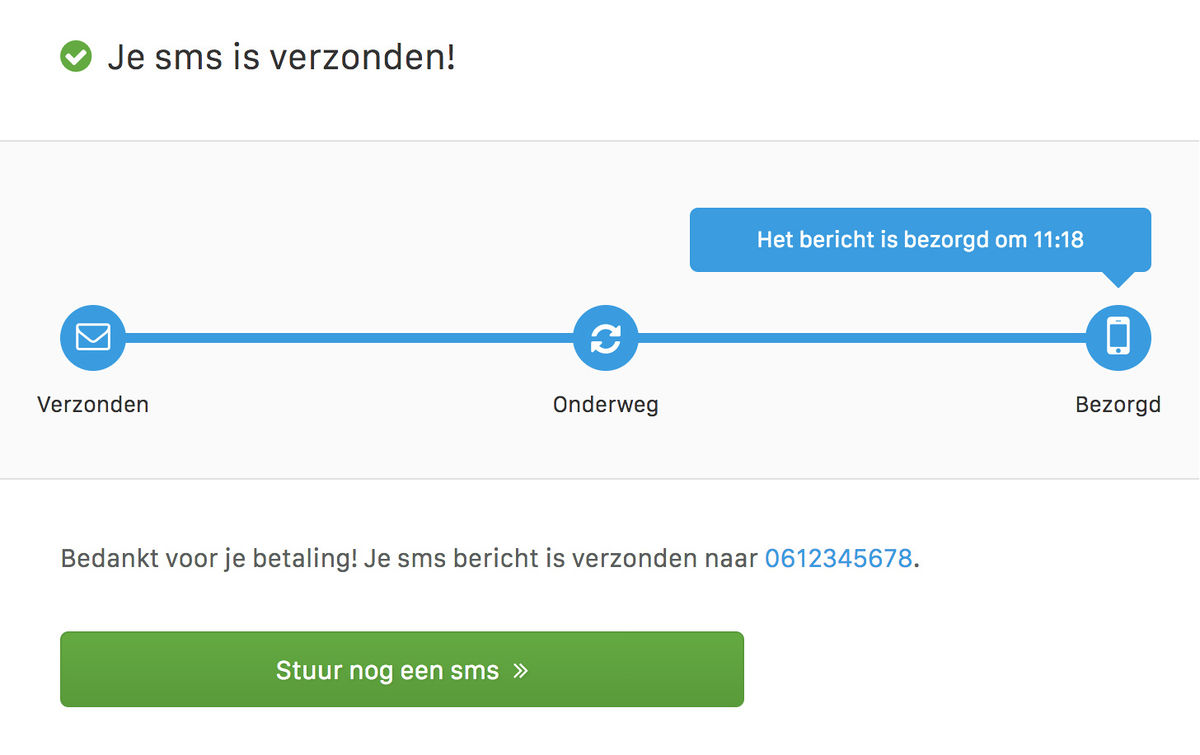The image size is (1200, 755).
Task: Click the sync arrows icon for Onderweg
Action: coord(605,338)
